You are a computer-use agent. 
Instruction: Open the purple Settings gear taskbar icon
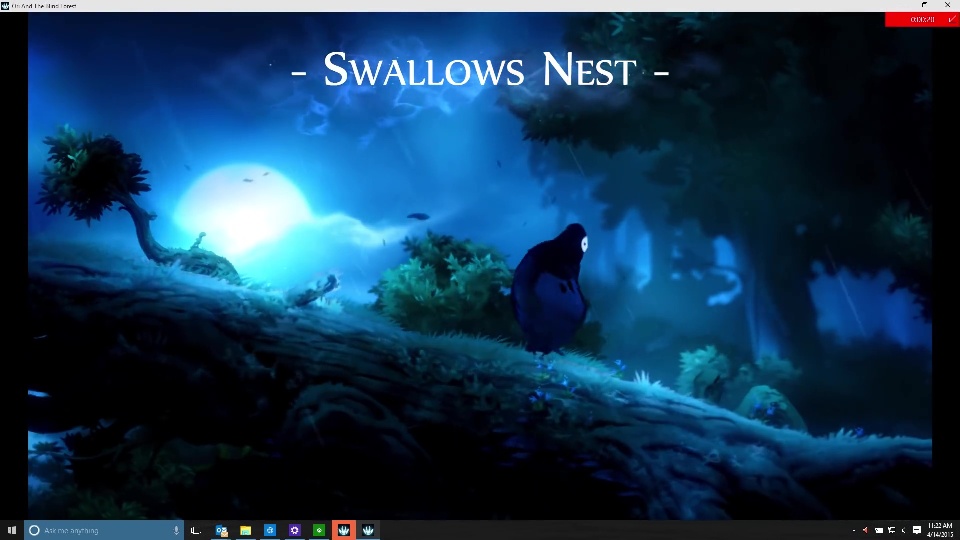[294, 530]
